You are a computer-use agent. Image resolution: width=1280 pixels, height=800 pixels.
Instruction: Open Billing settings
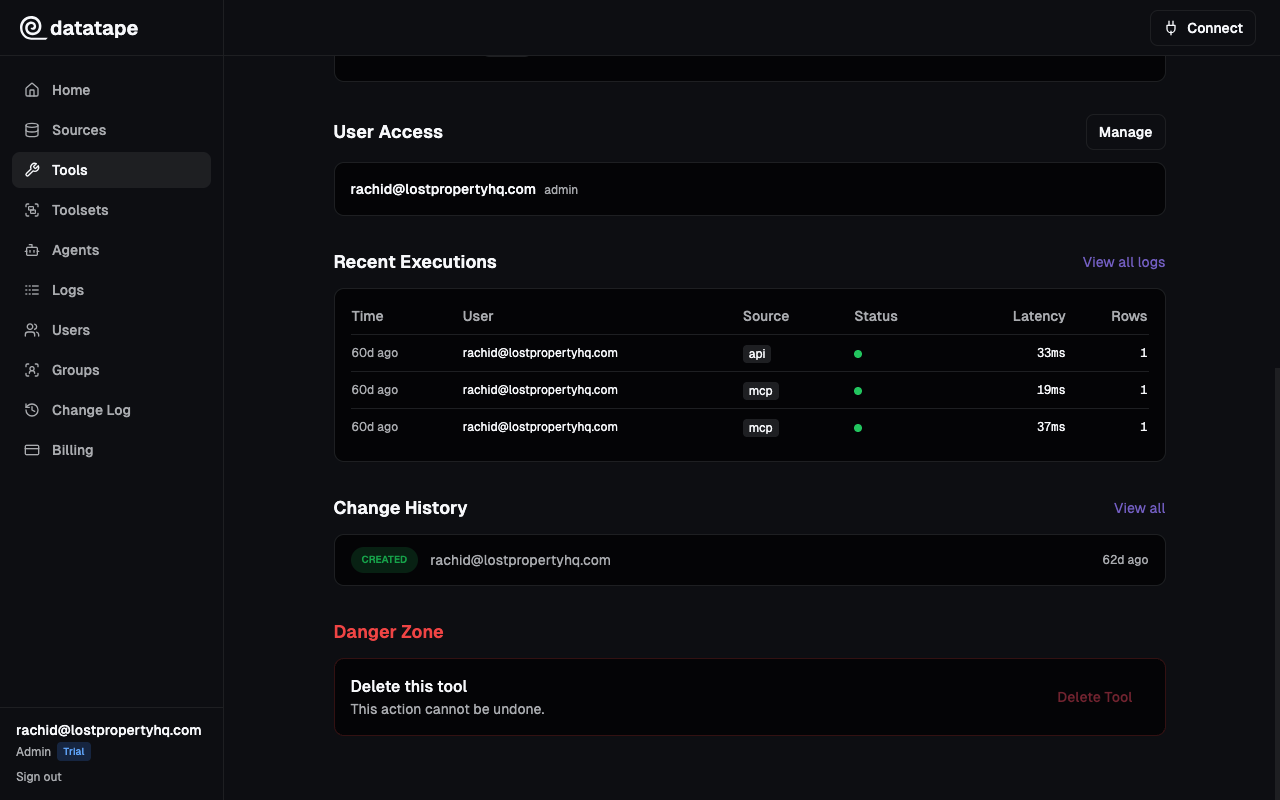(x=111, y=450)
